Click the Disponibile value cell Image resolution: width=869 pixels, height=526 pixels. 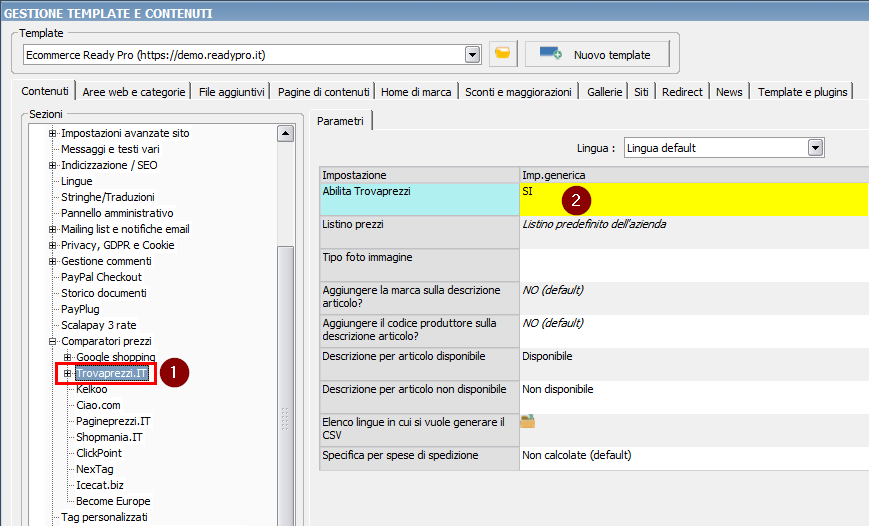point(694,364)
